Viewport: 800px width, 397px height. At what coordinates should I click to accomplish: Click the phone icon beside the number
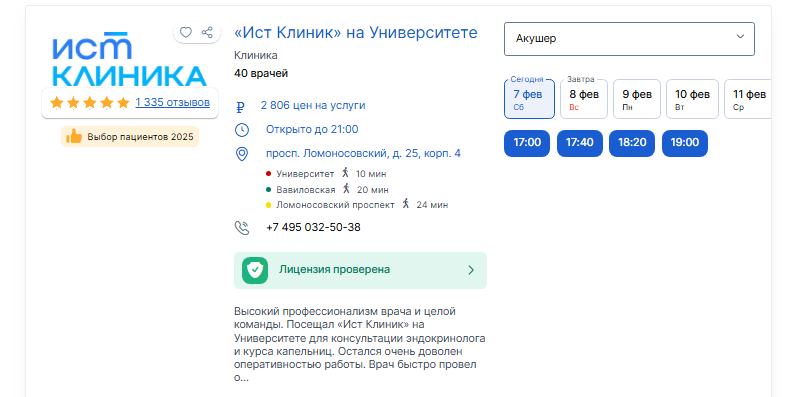(x=242, y=228)
